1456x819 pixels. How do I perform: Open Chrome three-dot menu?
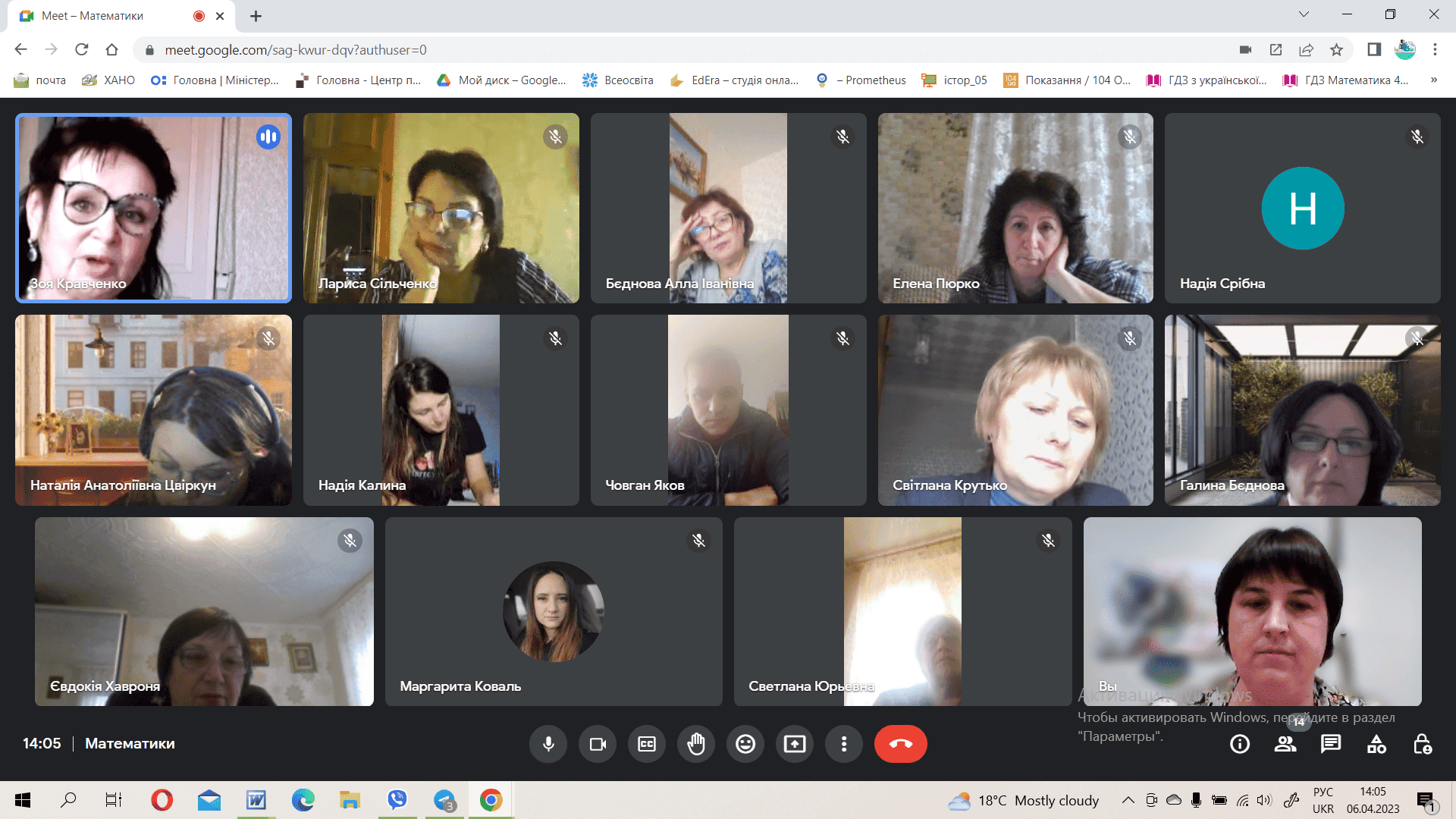pyautogui.click(x=1435, y=49)
